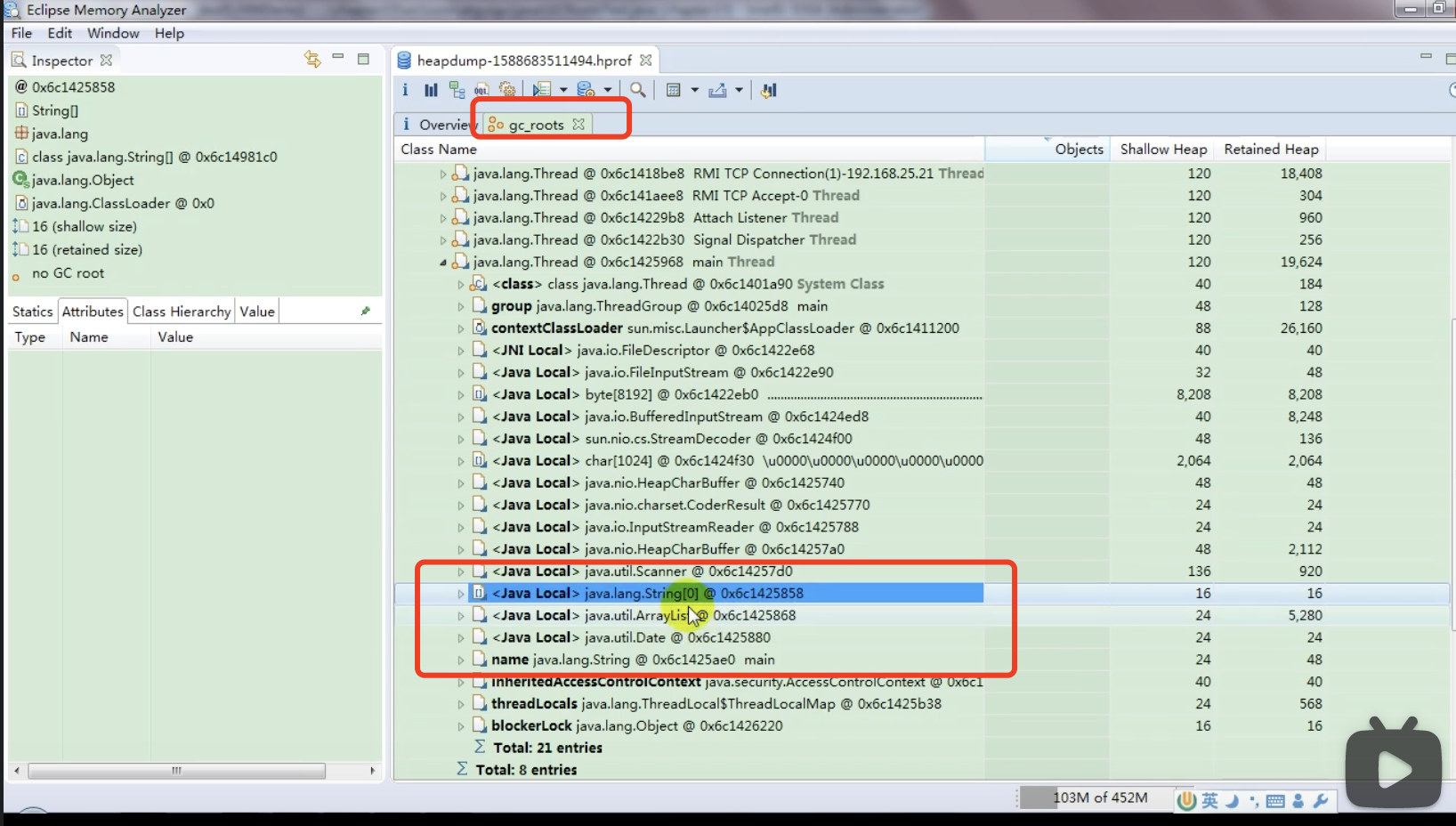Open the Edit menu

(x=60, y=33)
